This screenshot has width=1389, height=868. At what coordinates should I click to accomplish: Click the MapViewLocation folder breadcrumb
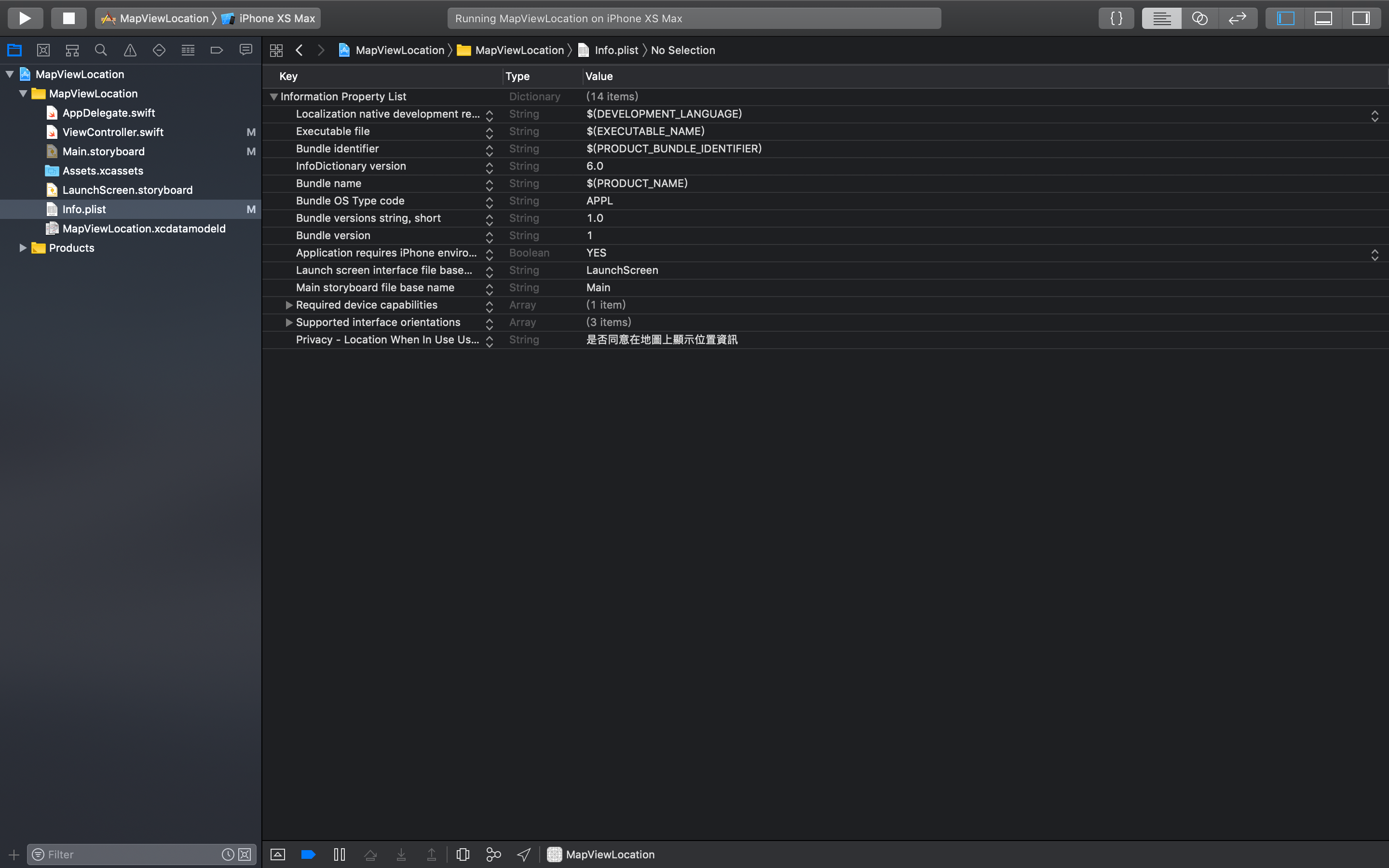point(511,51)
